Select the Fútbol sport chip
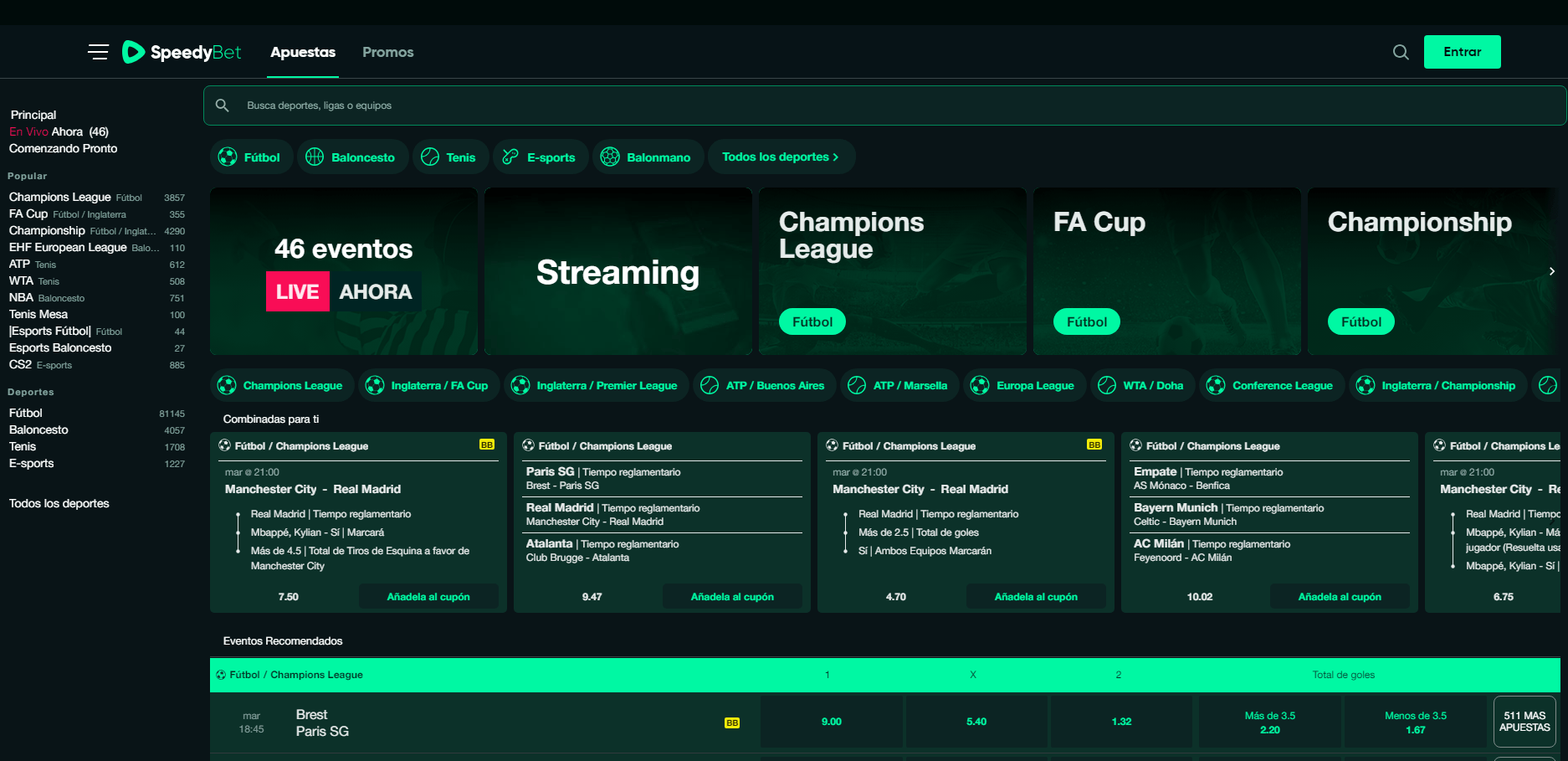This screenshot has height=761, width=1568. coord(251,157)
